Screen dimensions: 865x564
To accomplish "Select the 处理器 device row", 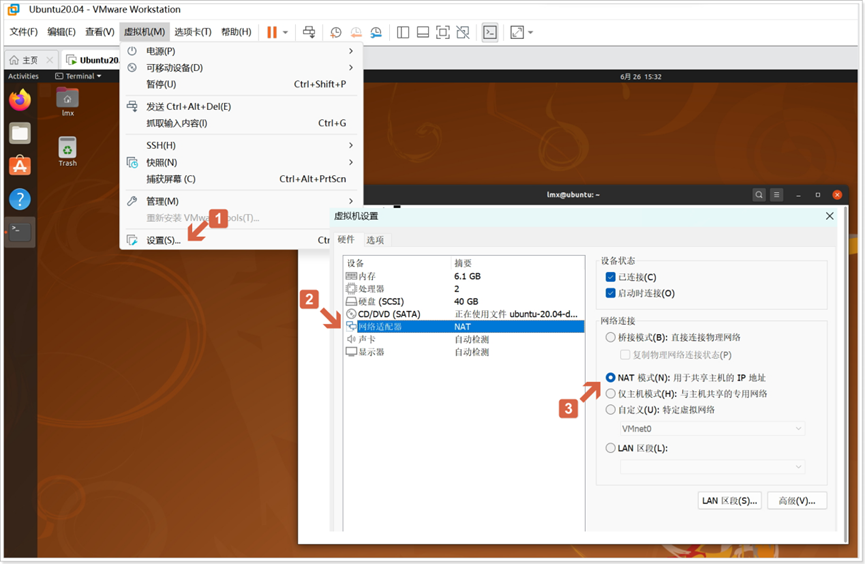I will 464,289.
